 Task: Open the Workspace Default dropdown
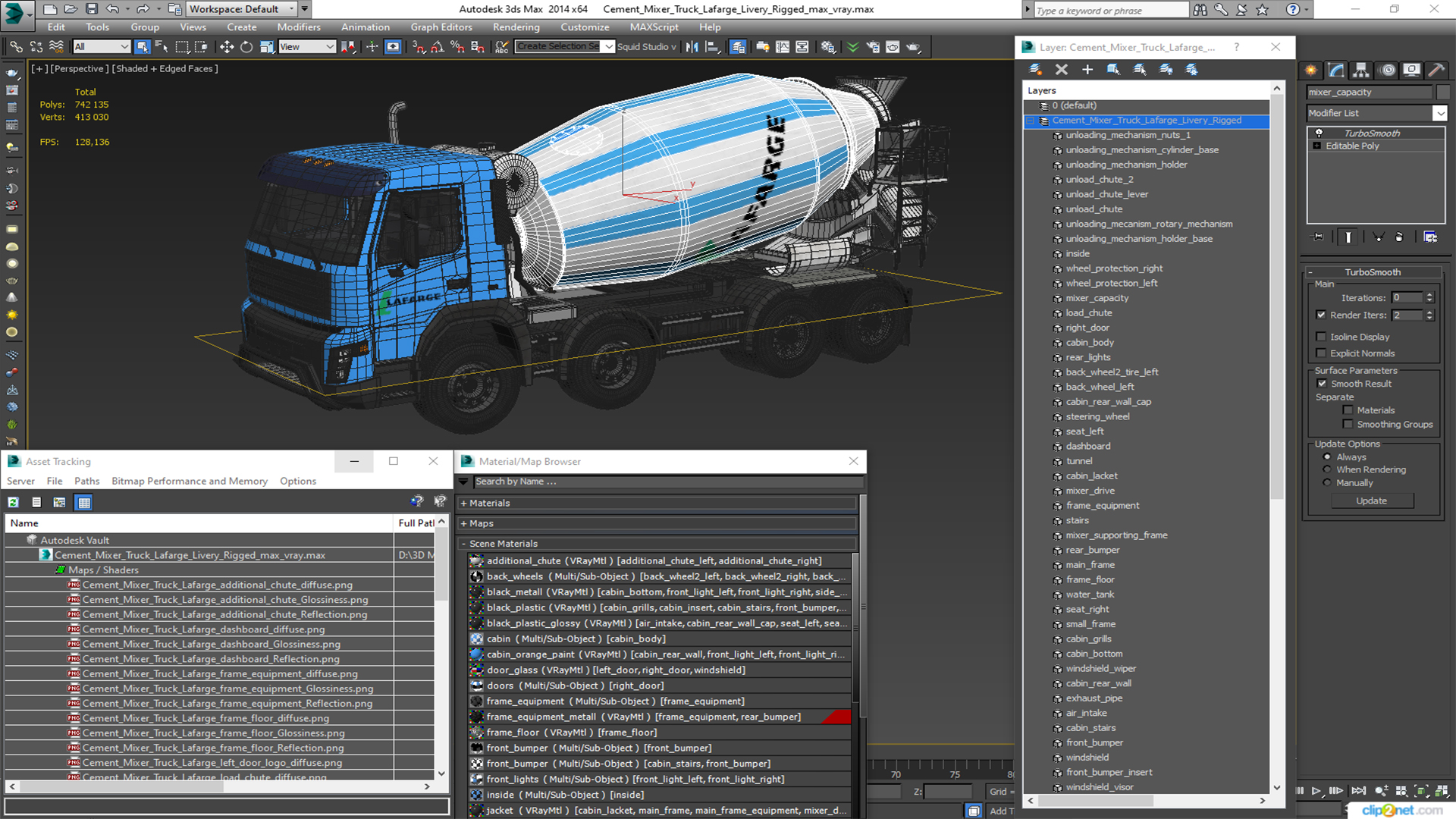[242, 9]
